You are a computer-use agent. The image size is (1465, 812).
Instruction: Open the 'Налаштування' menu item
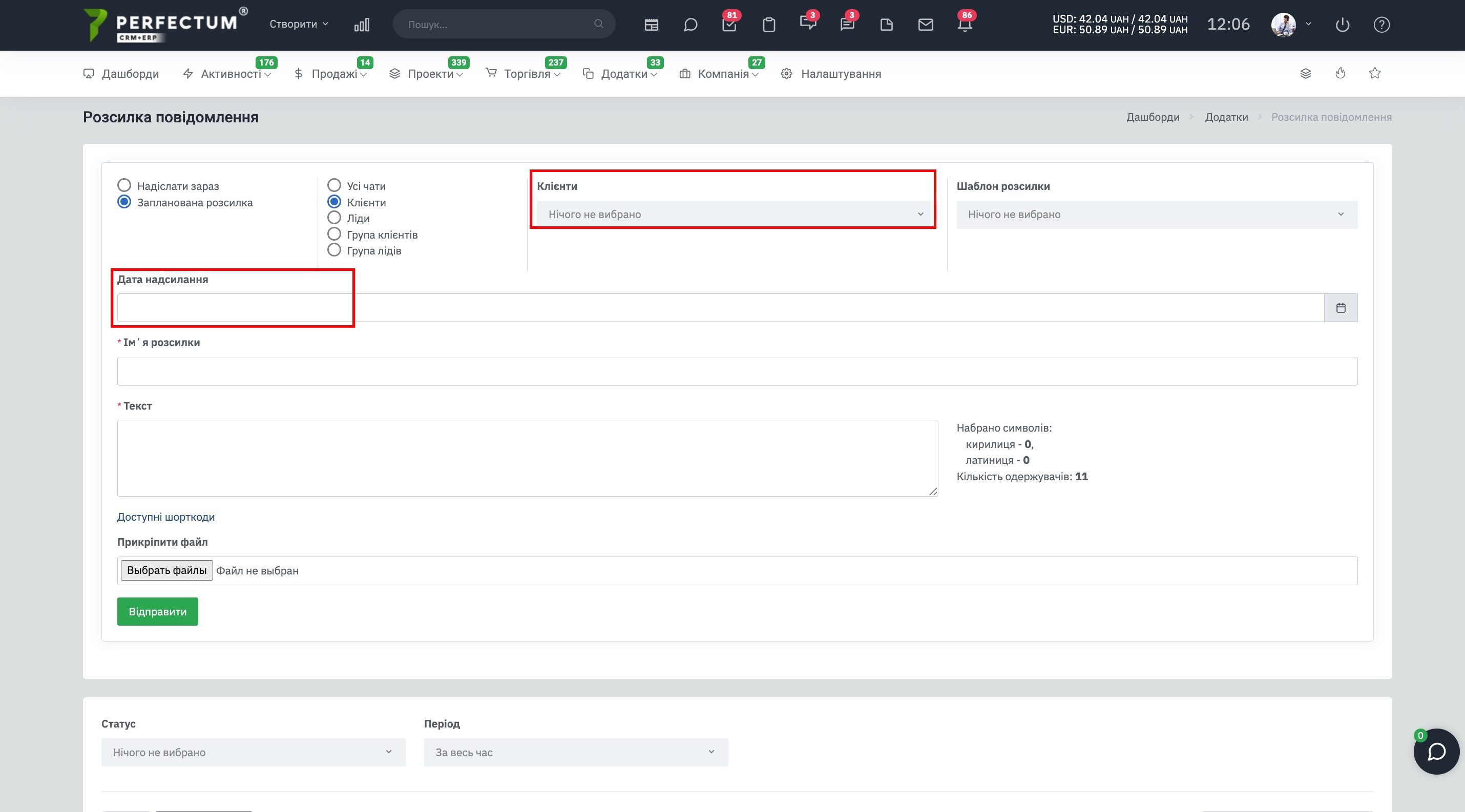[x=831, y=73]
